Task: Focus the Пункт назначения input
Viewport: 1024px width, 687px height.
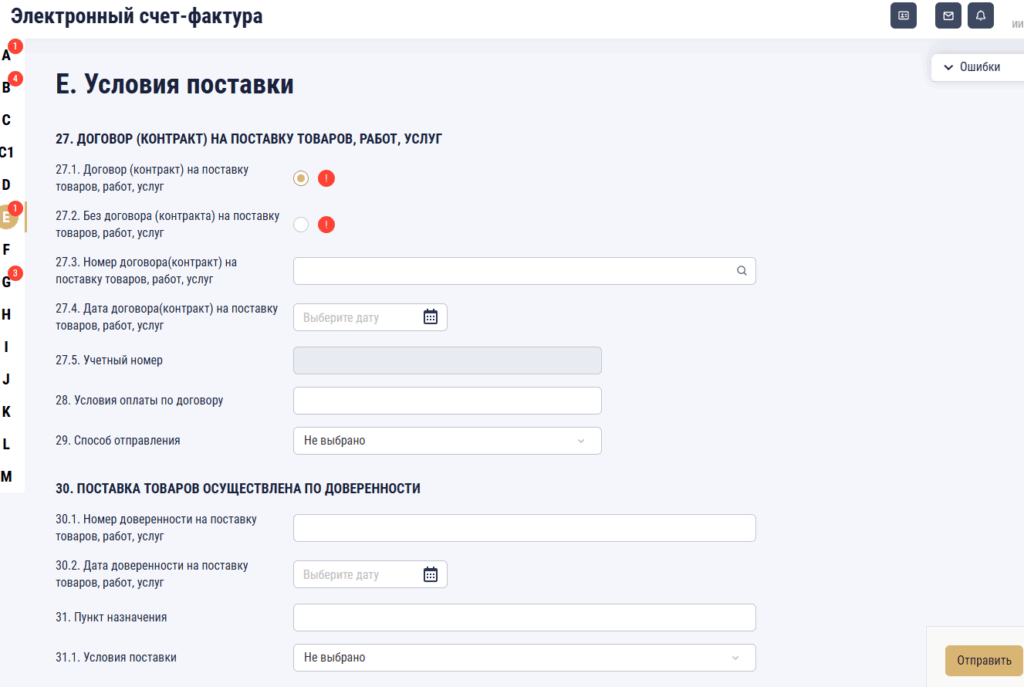Action: 524,618
